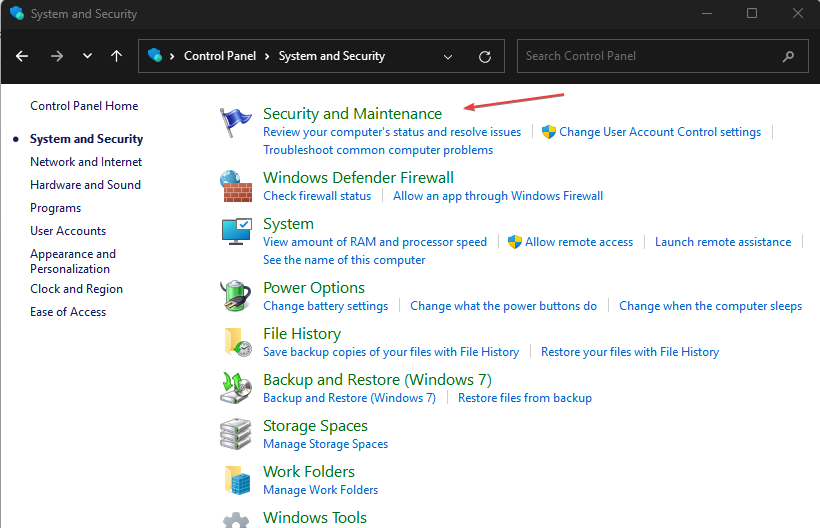
Task: Go forward with the right arrow button
Action: [x=56, y=56]
